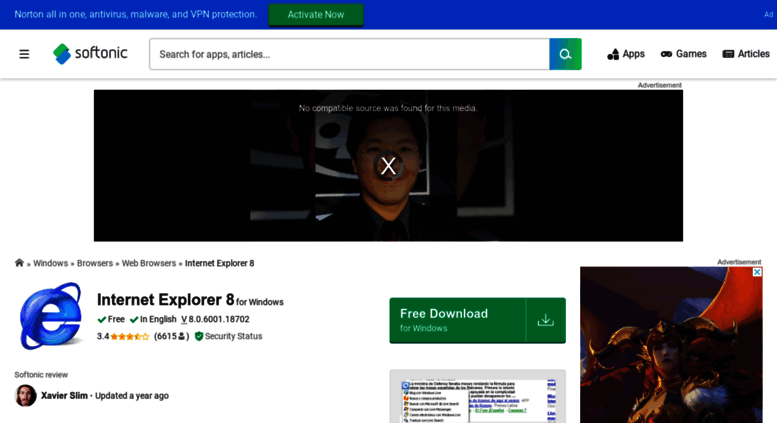The width and height of the screenshot is (777, 423).
Task: Open the Norton all-in-one protection ad text
Action: coord(136,14)
